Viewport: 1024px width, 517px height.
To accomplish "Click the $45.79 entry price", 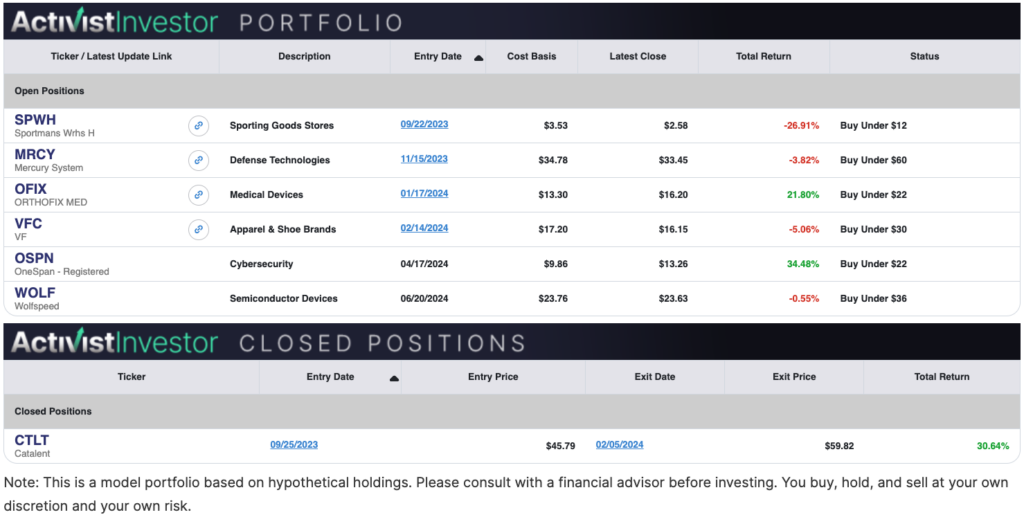I will pos(560,446).
